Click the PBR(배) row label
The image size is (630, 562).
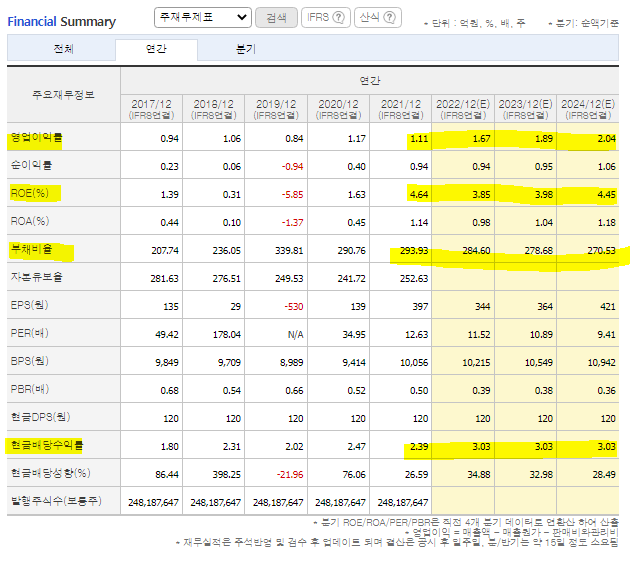(29, 389)
